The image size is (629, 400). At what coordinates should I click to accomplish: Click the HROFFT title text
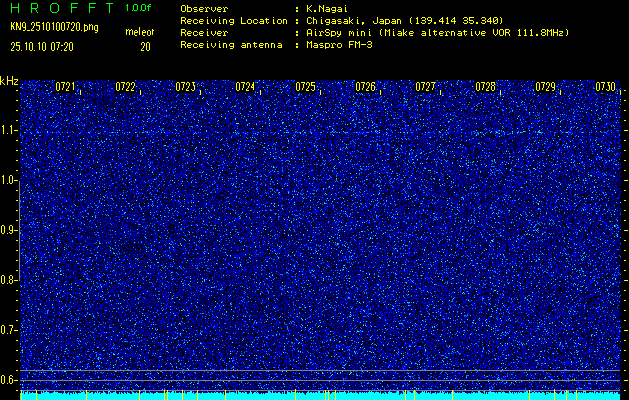coord(62,8)
